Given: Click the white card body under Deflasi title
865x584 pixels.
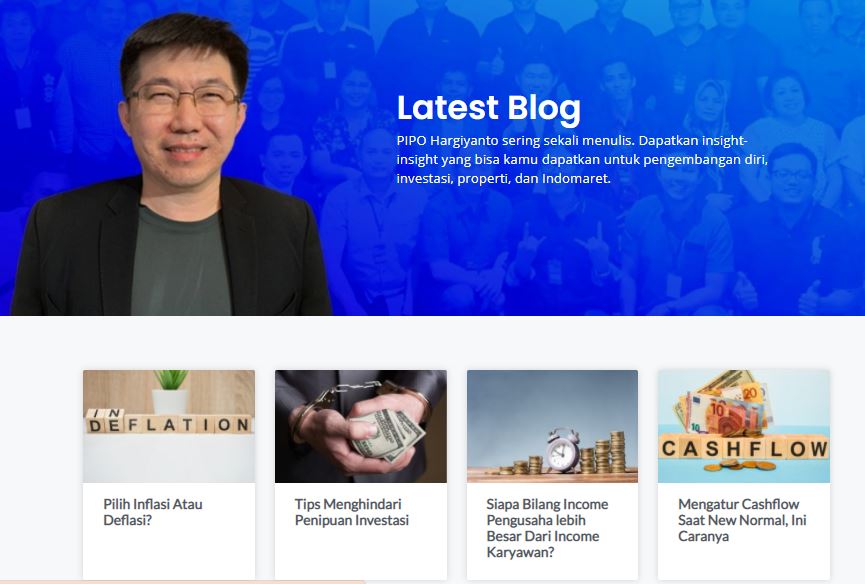Looking at the screenshot, I should click(169, 554).
